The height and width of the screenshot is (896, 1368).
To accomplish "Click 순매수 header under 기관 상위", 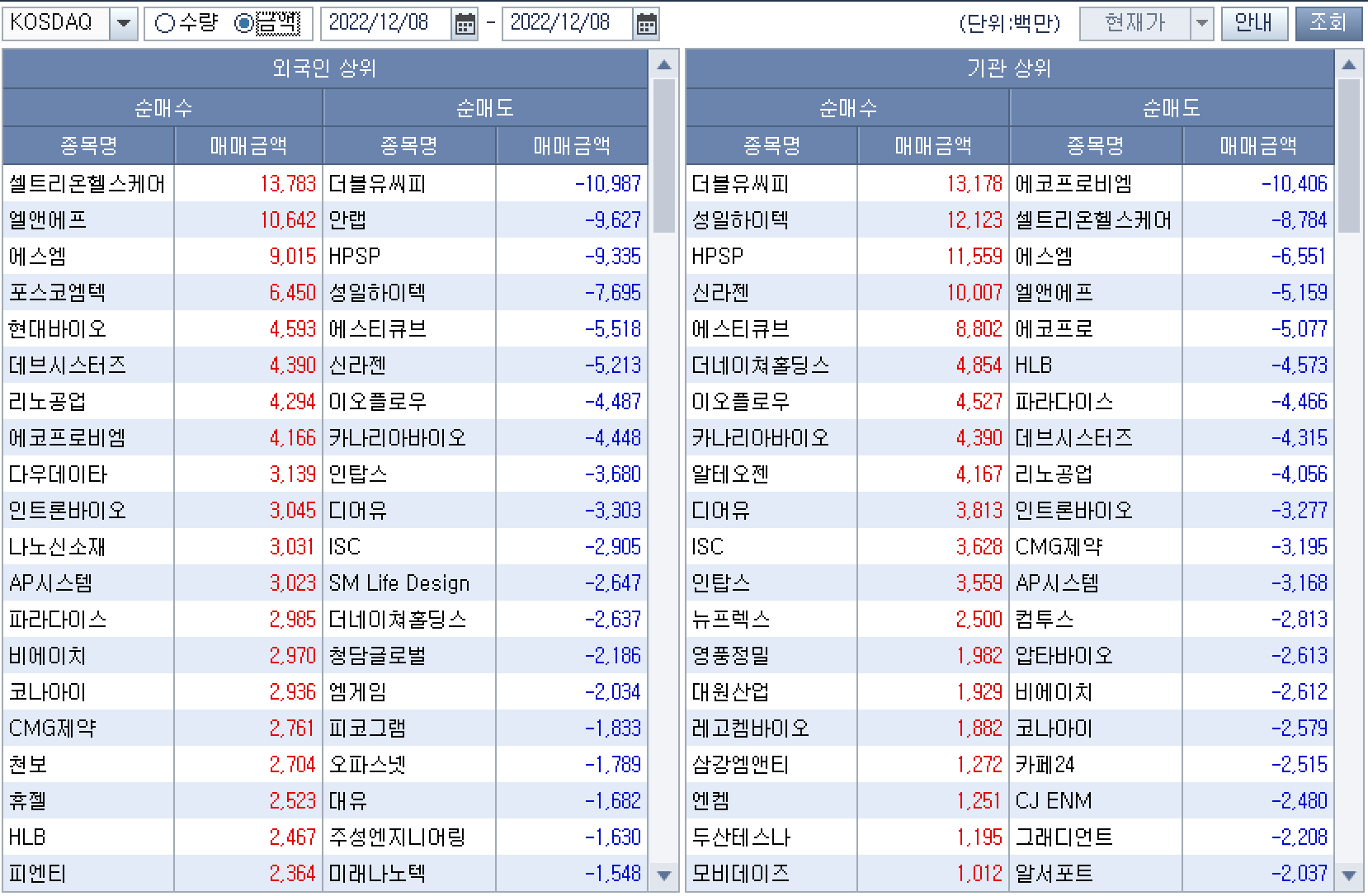I will click(x=848, y=108).
